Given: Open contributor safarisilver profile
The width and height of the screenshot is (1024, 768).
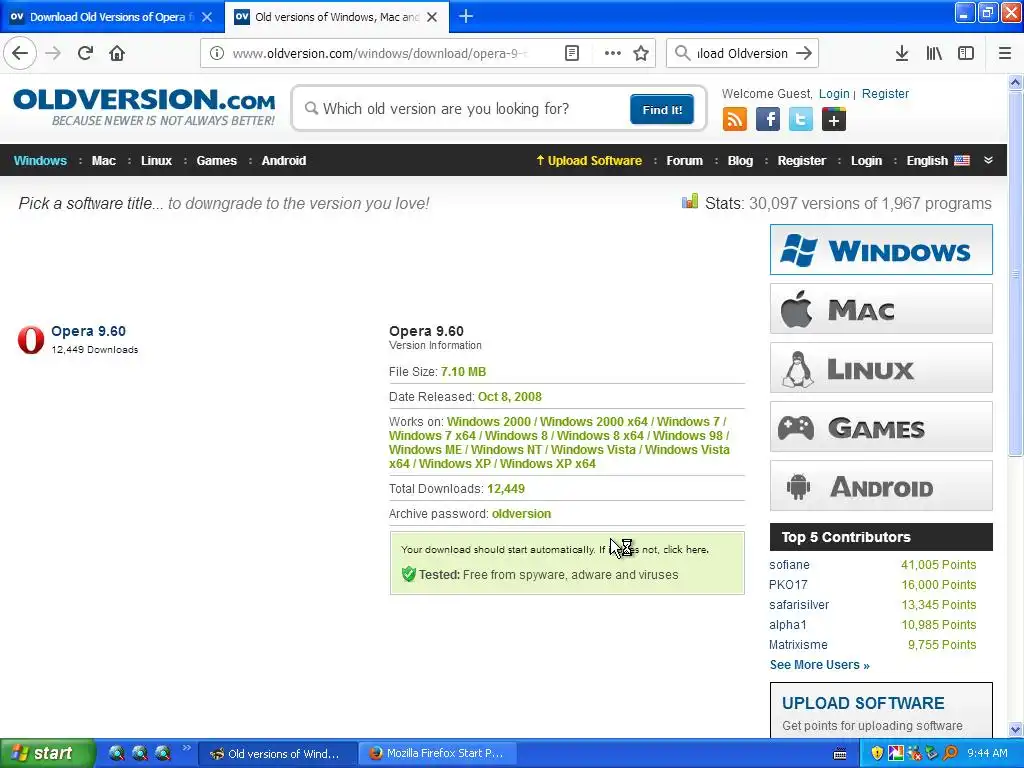Looking at the screenshot, I should coord(799,605).
